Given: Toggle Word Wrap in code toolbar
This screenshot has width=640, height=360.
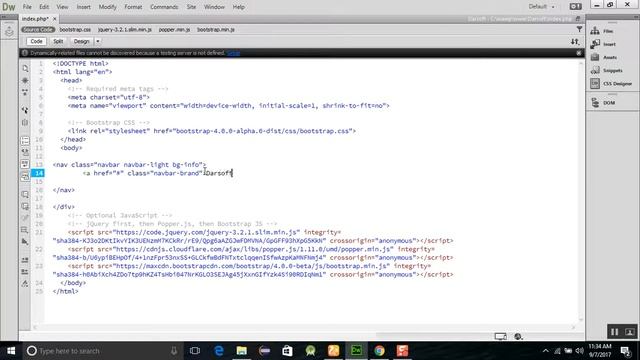Looking at the screenshot, I should [25, 164].
